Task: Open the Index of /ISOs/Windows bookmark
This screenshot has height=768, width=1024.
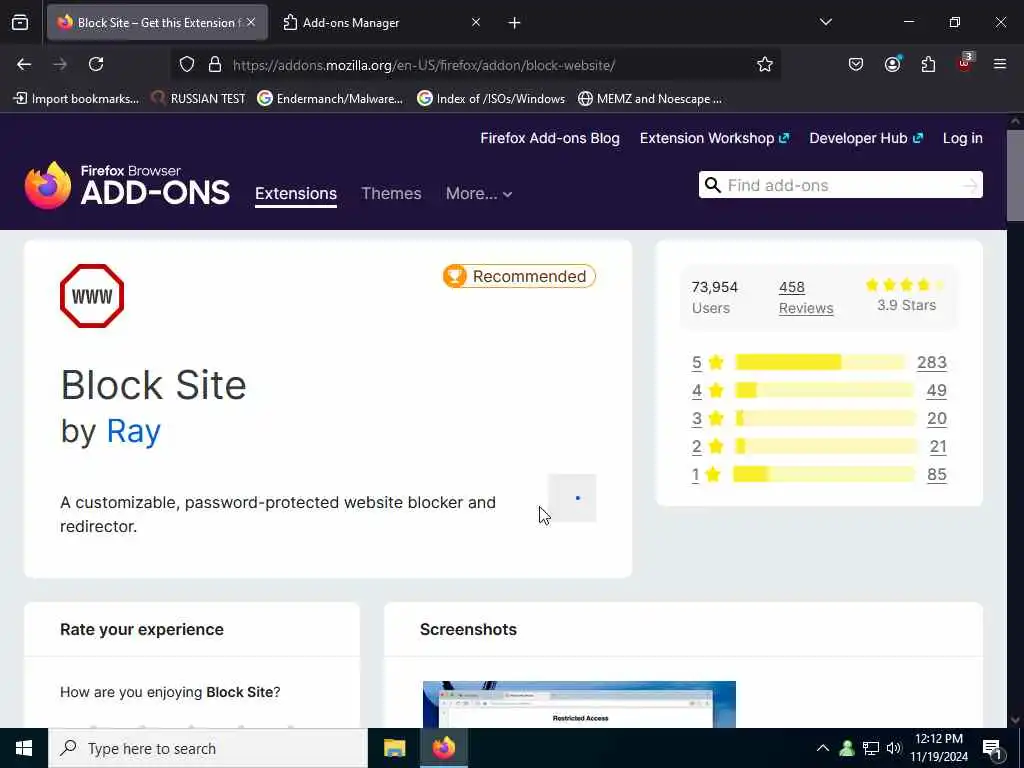Action: click(491, 99)
